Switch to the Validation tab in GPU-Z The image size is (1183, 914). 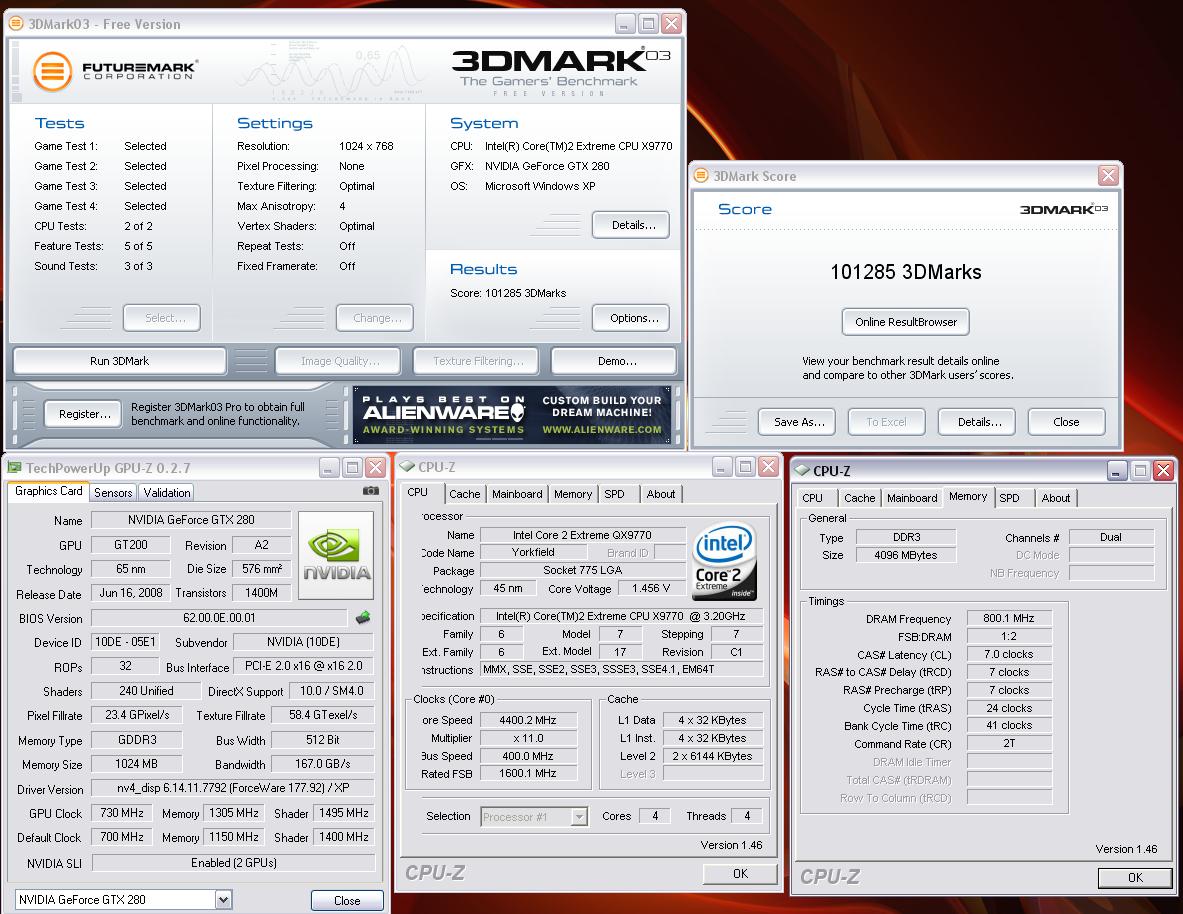[x=167, y=493]
